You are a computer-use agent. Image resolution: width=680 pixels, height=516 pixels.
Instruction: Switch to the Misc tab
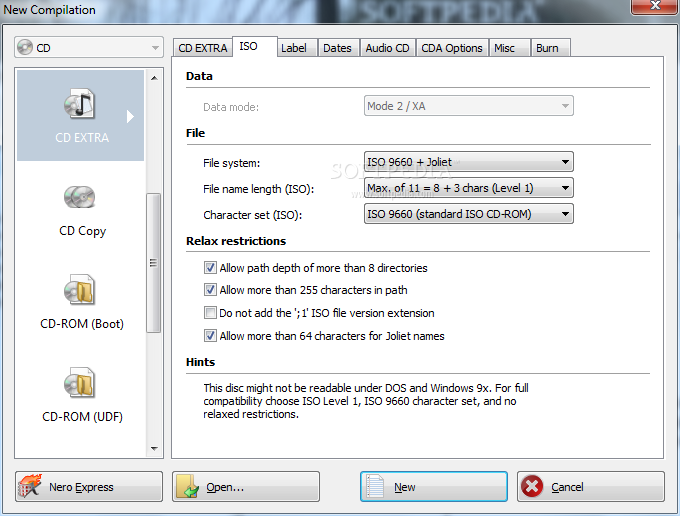click(510, 48)
